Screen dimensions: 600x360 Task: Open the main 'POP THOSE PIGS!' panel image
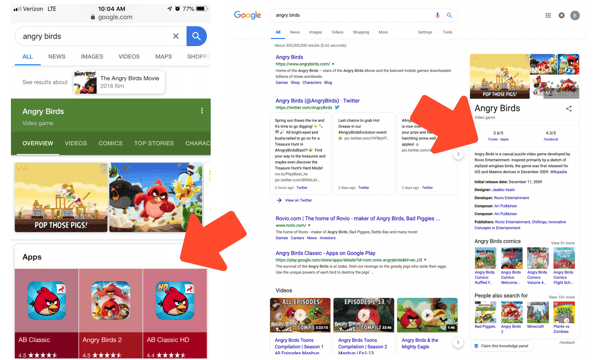click(499, 76)
